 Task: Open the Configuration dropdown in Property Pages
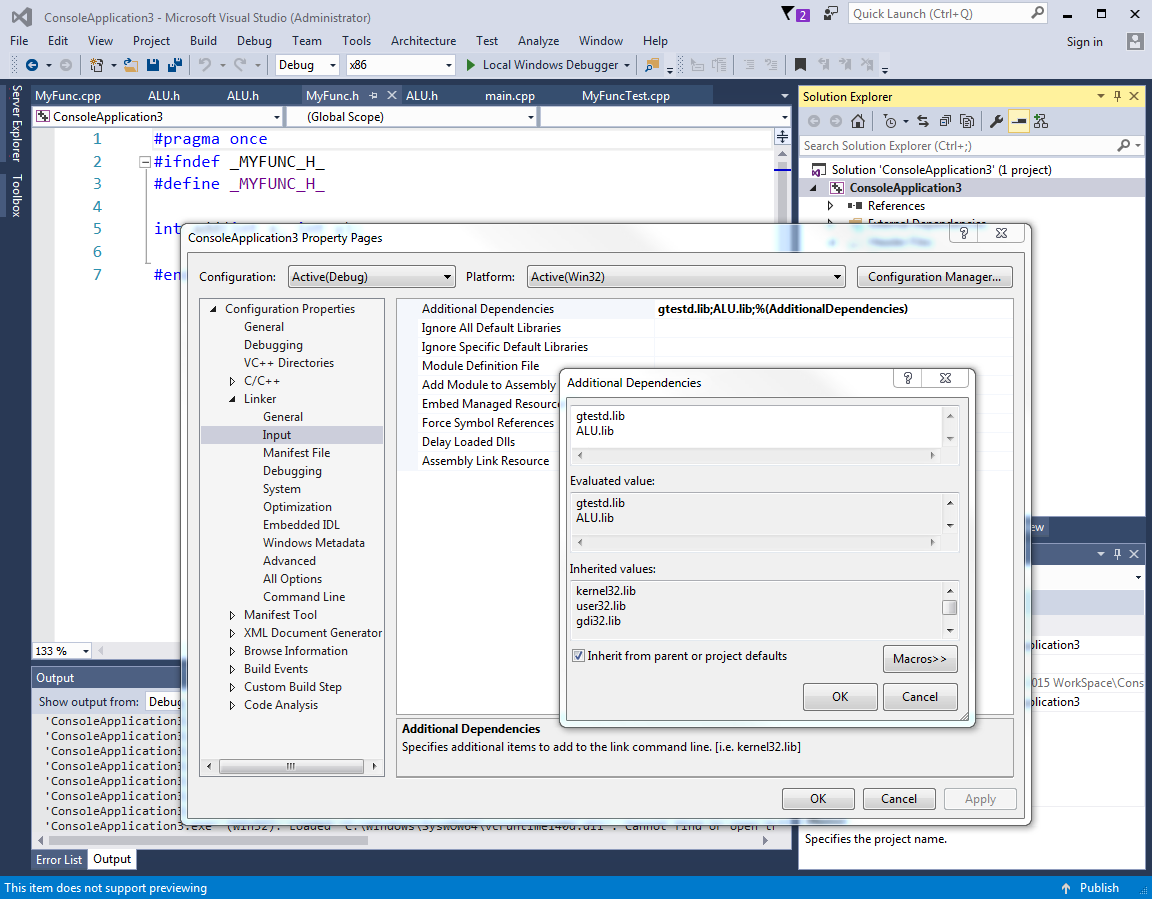pos(371,277)
